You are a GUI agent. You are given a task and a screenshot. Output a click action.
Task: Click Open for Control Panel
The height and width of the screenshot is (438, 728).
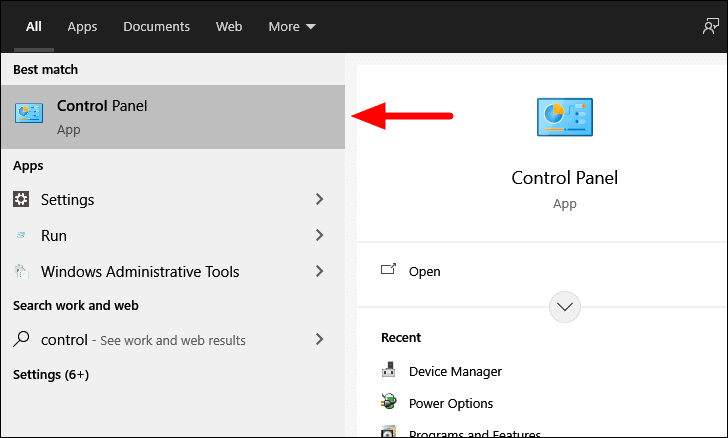pos(424,271)
